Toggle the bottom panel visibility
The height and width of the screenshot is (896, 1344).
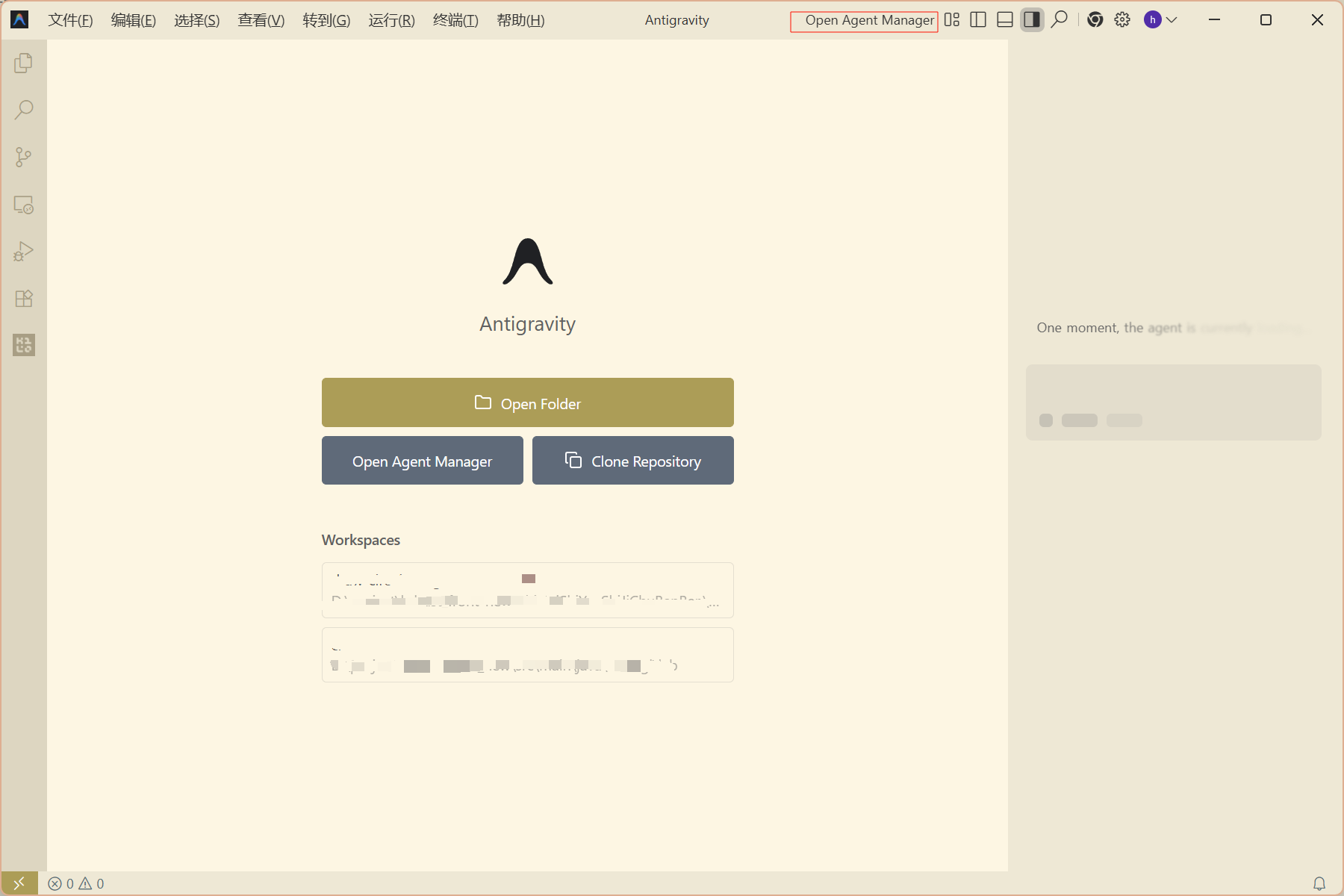(1005, 19)
